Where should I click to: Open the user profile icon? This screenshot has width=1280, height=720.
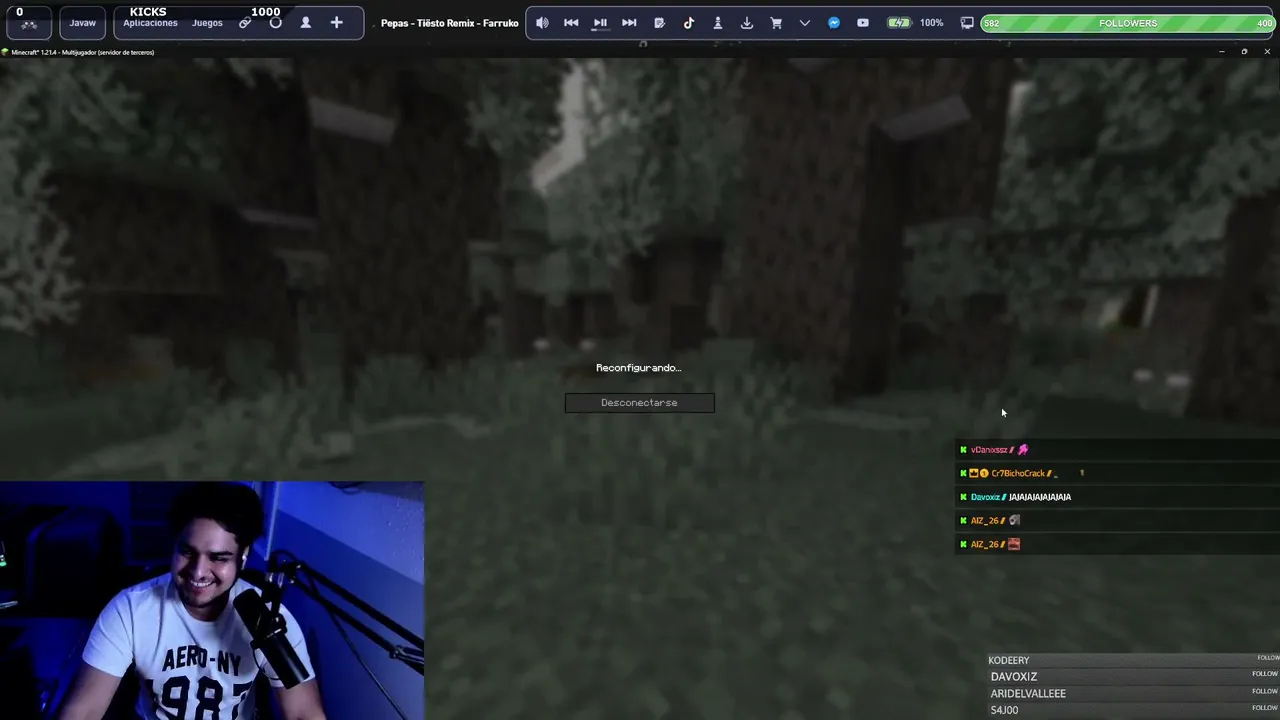(306, 23)
